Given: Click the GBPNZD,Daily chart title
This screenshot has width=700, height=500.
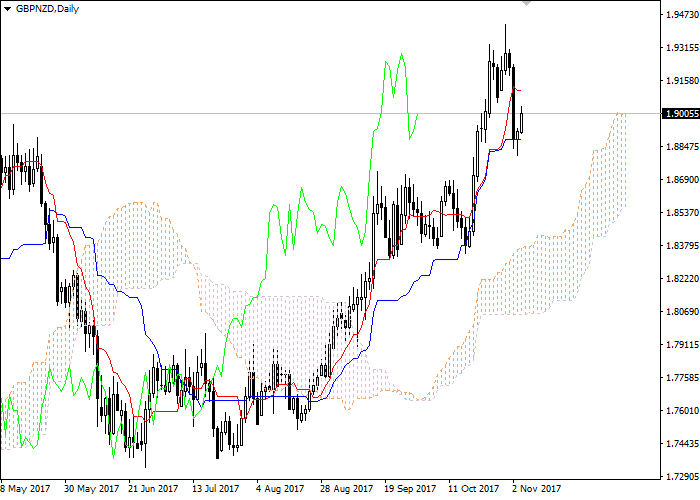Looking at the screenshot, I should click(47, 9).
